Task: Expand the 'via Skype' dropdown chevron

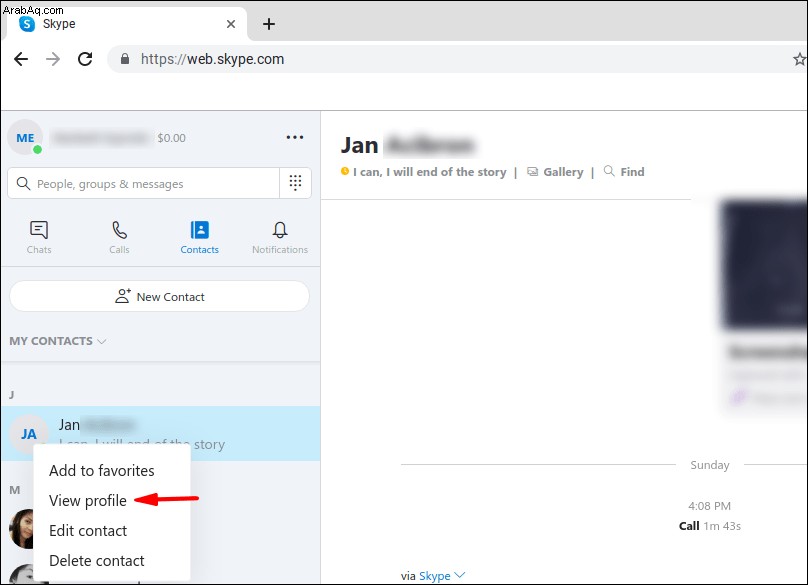Action: 460,575
